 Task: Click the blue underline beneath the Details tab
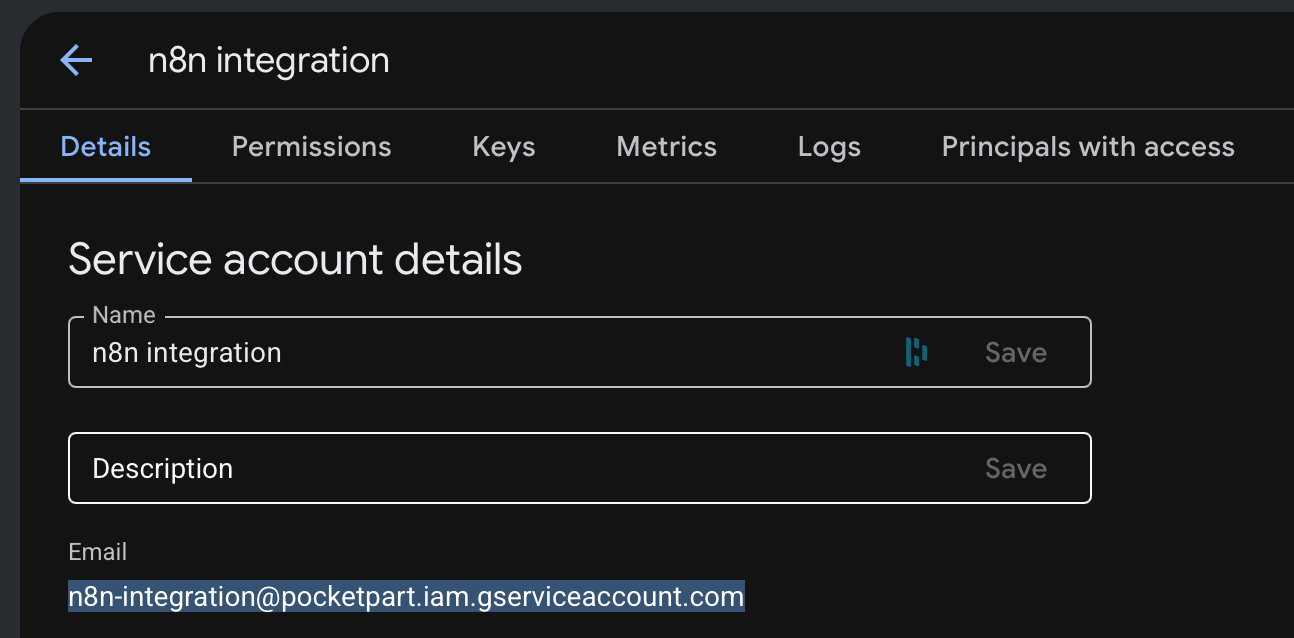106,180
